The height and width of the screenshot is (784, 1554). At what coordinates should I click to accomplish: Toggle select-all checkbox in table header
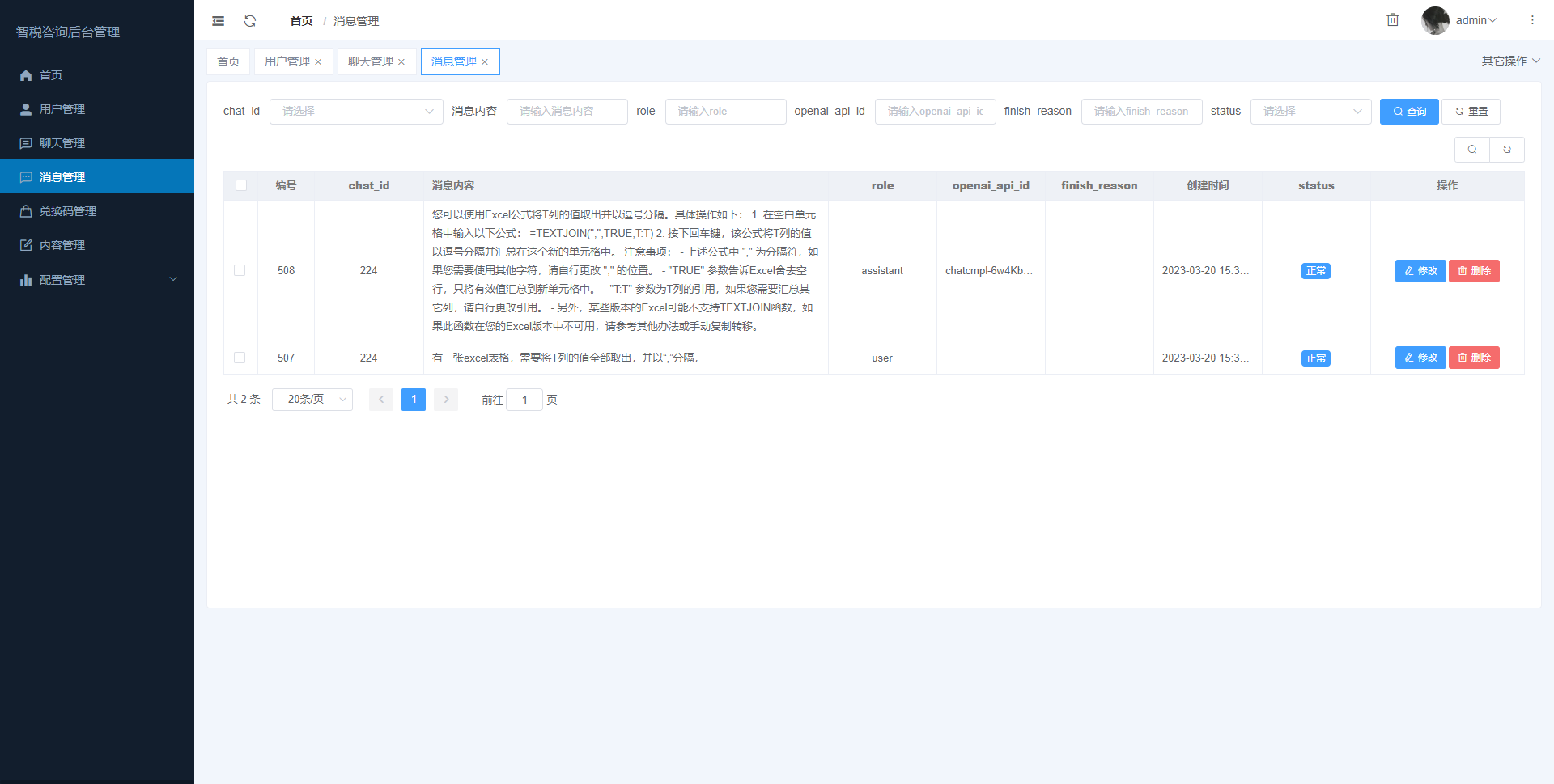(241, 185)
